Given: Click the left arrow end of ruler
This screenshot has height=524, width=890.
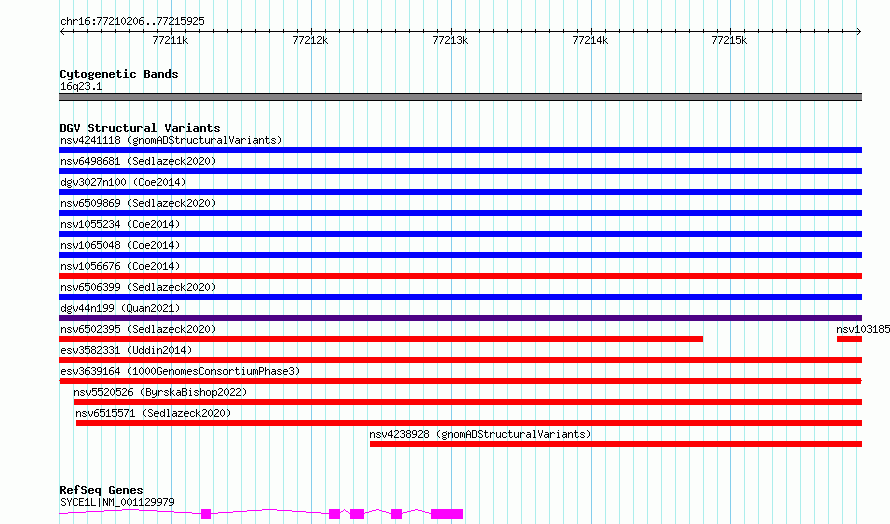Looking at the screenshot, I should [62, 32].
